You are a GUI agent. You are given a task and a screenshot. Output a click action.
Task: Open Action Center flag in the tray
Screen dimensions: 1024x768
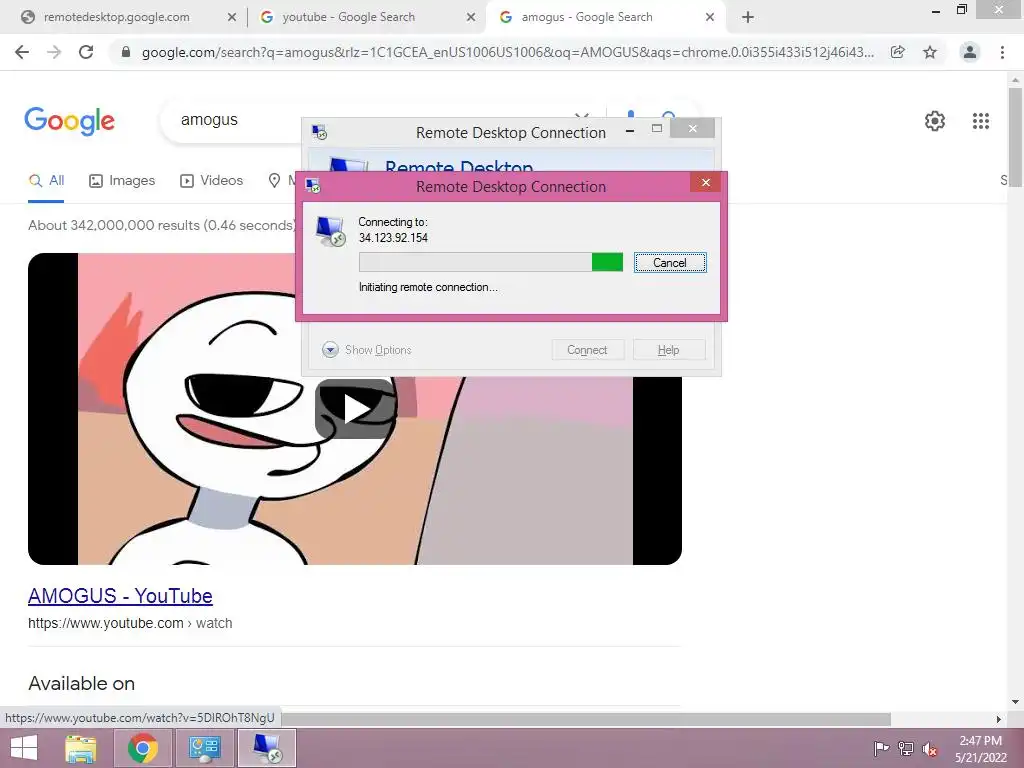(x=881, y=748)
